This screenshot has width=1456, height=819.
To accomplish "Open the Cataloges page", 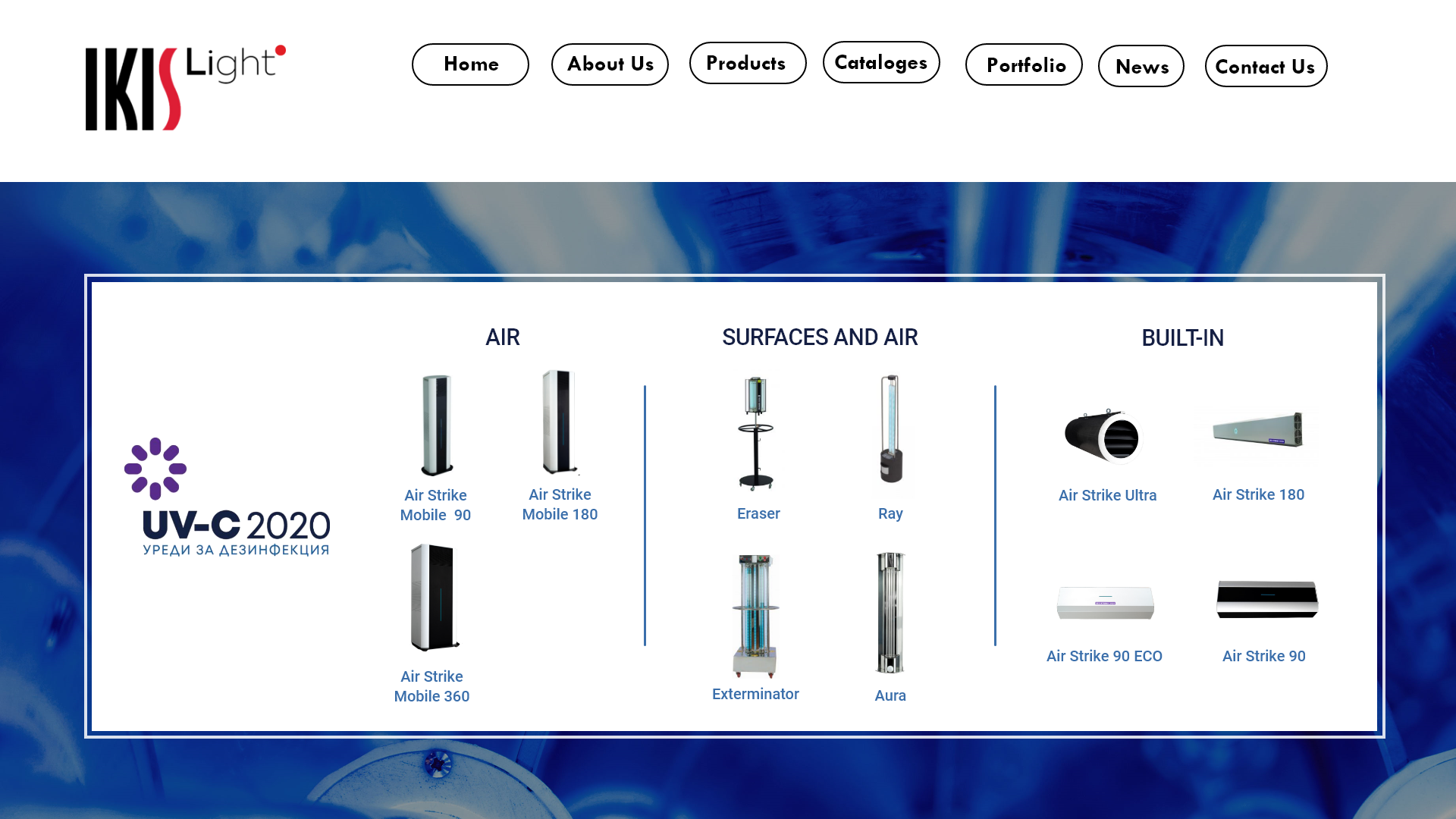I will (x=881, y=62).
